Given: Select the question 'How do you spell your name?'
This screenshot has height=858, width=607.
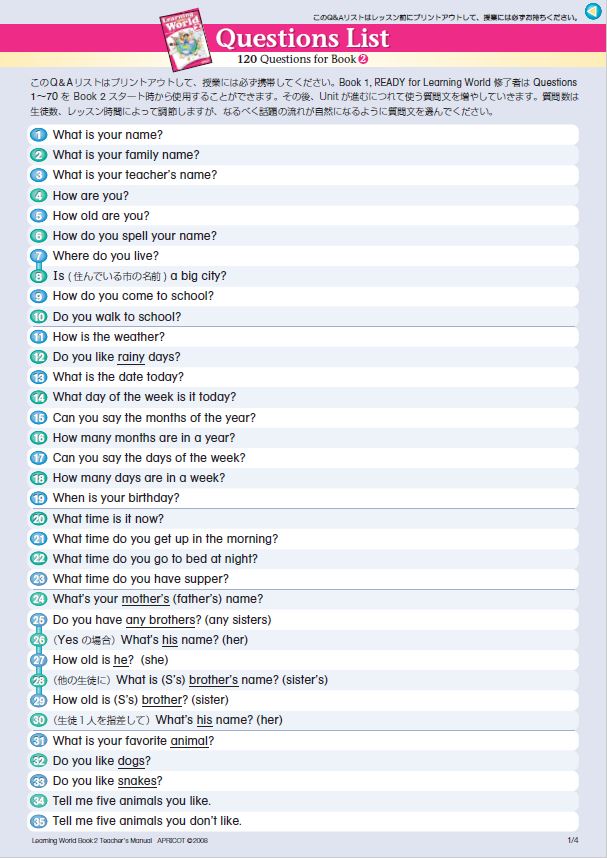Looking at the screenshot, I should point(134,236).
